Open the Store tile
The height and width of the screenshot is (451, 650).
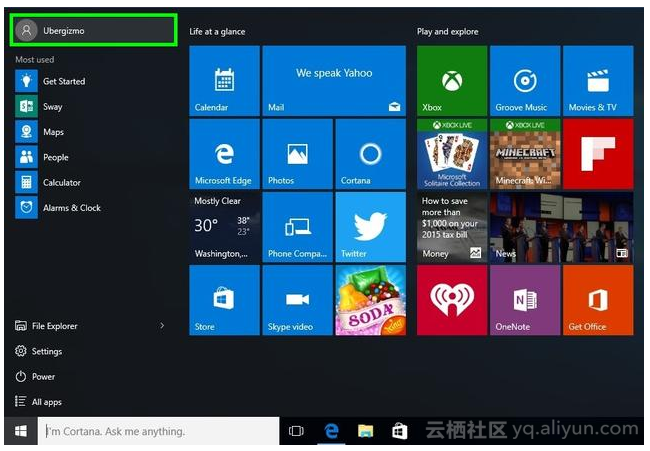click(x=225, y=300)
